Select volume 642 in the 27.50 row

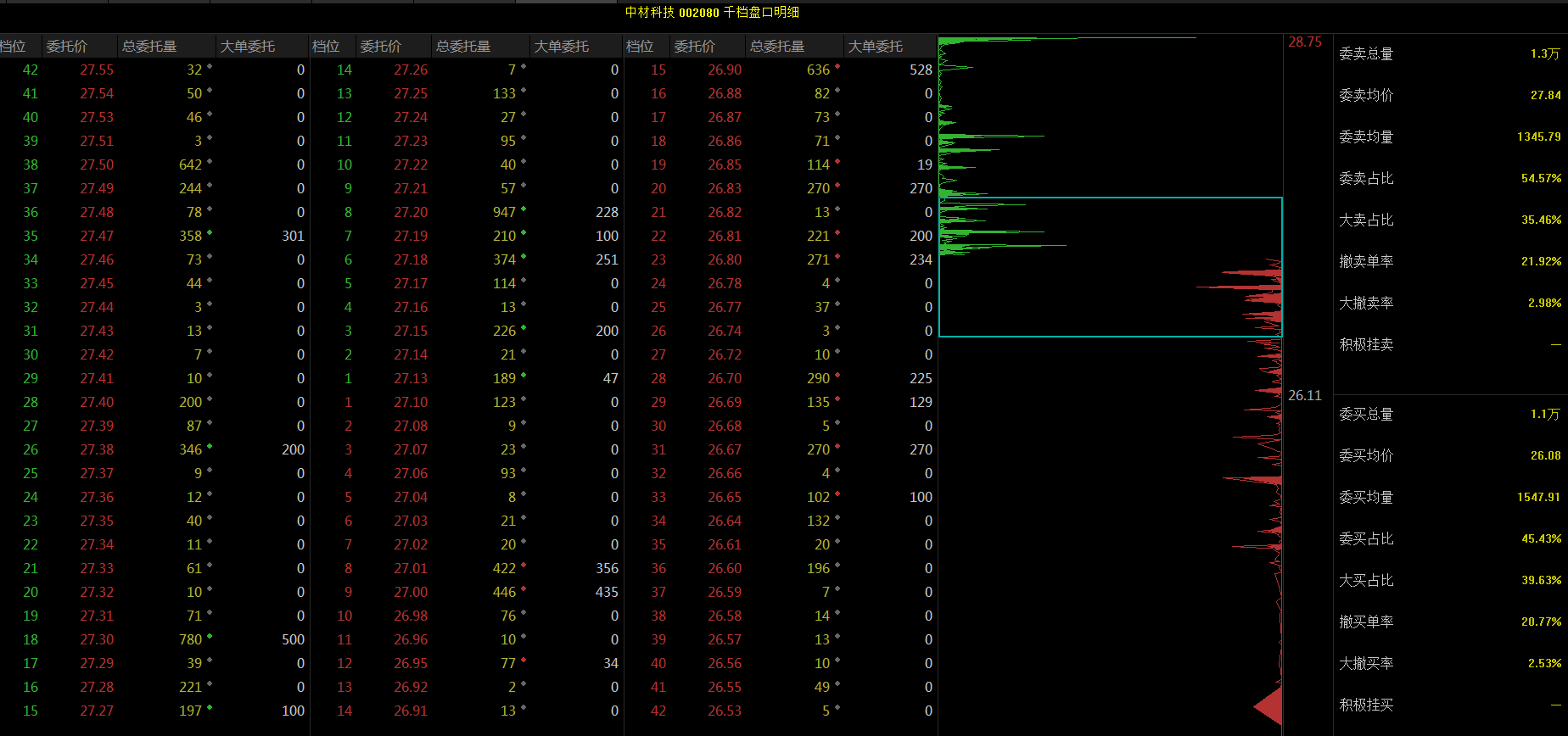click(x=191, y=164)
